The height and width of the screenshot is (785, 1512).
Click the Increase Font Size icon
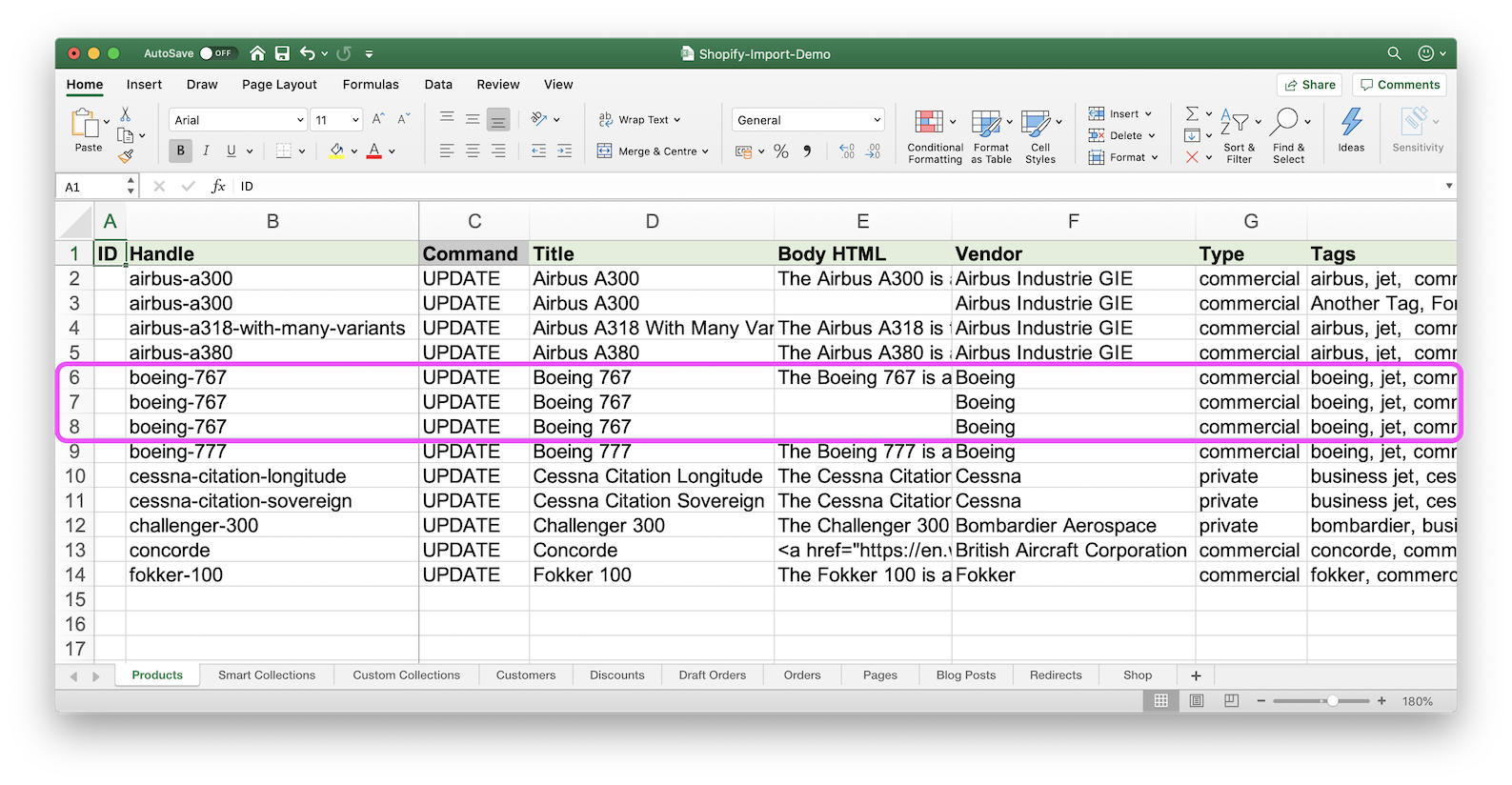click(x=378, y=119)
